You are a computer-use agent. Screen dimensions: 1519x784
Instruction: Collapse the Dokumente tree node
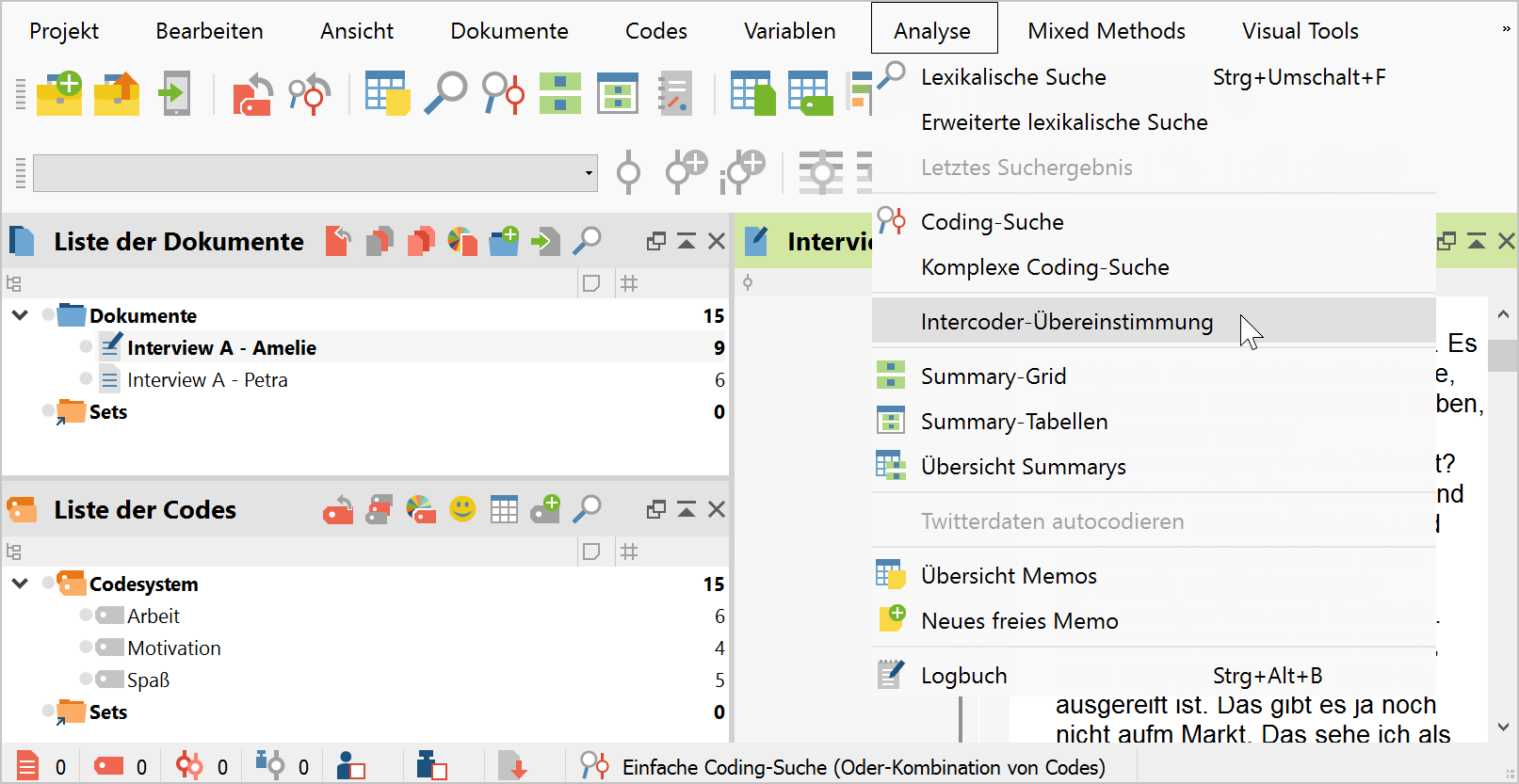(20, 315)
